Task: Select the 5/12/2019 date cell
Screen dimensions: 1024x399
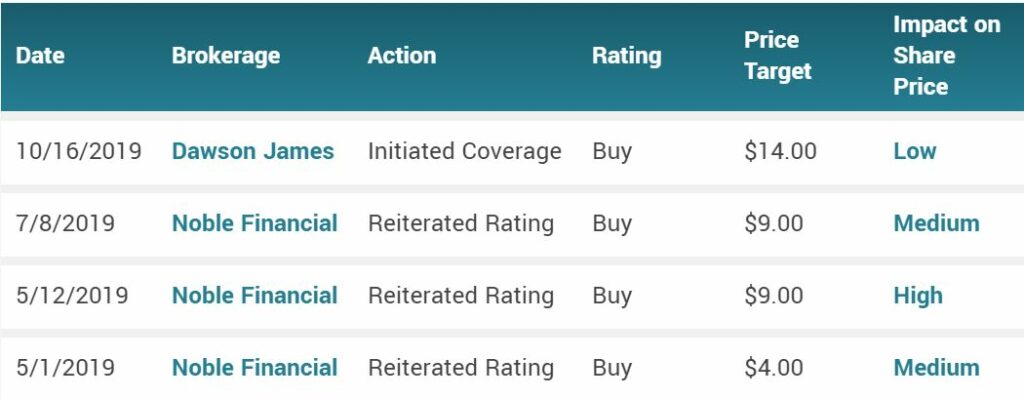Action: [72, 295]
